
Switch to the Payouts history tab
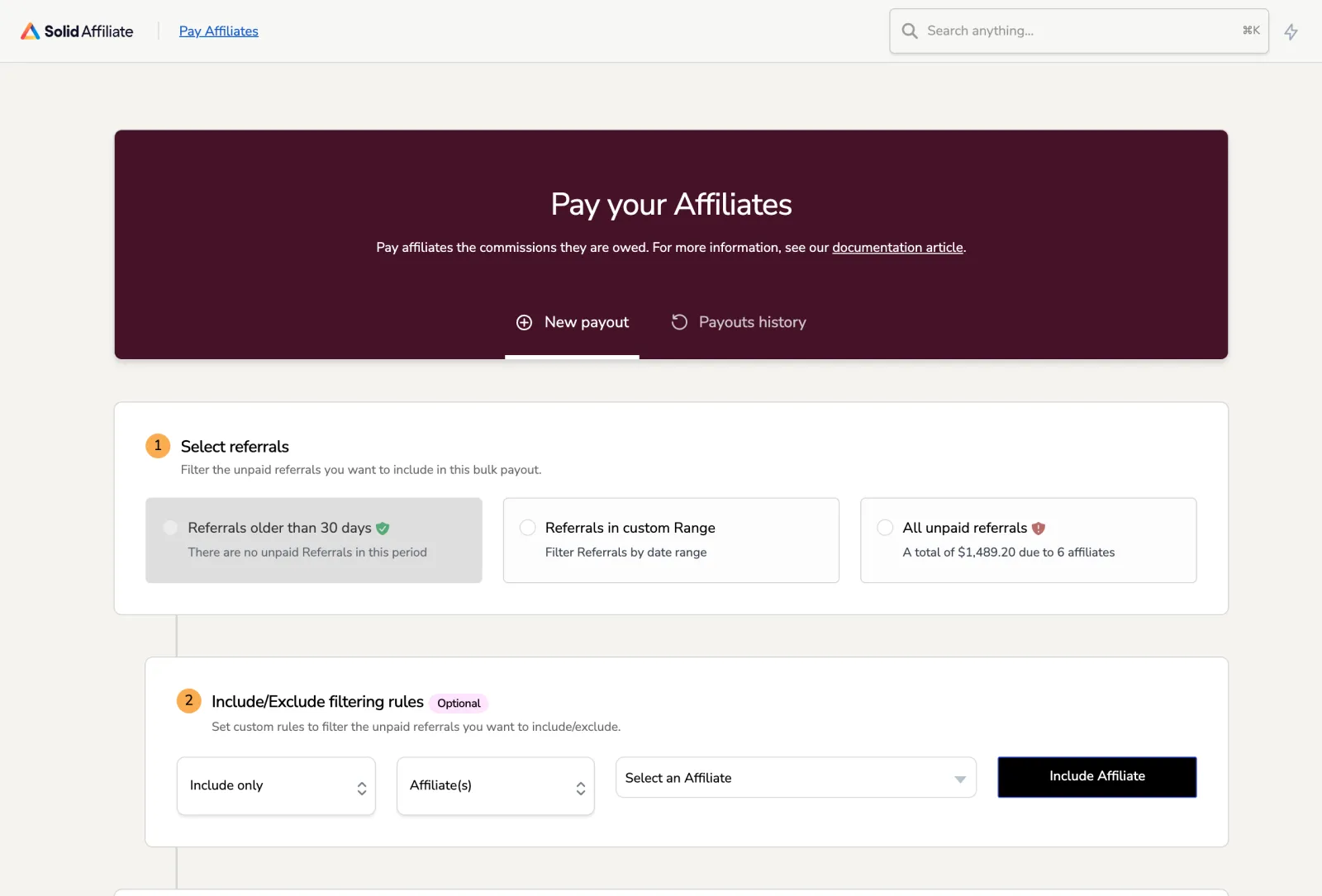click(x=739, y=323)
